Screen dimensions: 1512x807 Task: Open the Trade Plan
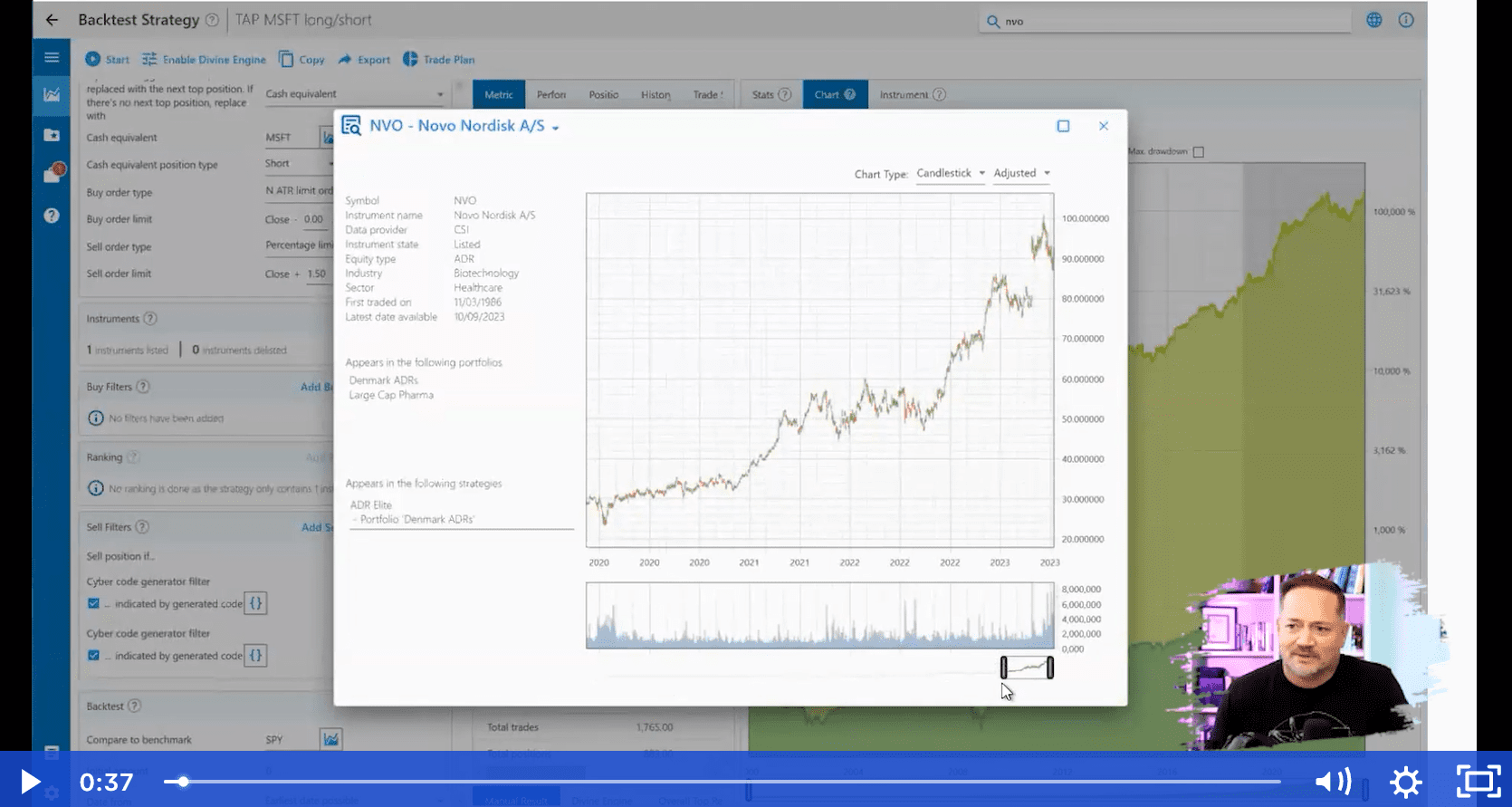[x=438, y=60]
